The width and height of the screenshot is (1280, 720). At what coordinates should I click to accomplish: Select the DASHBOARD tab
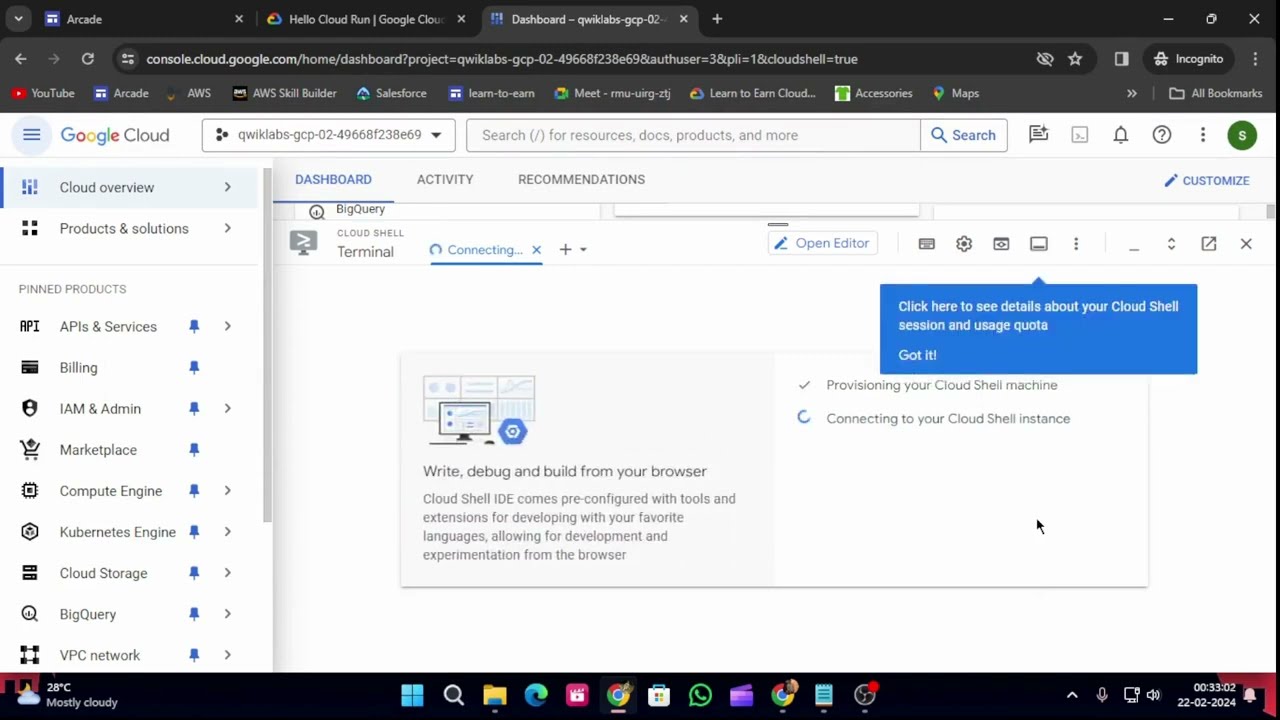point(333,179)
